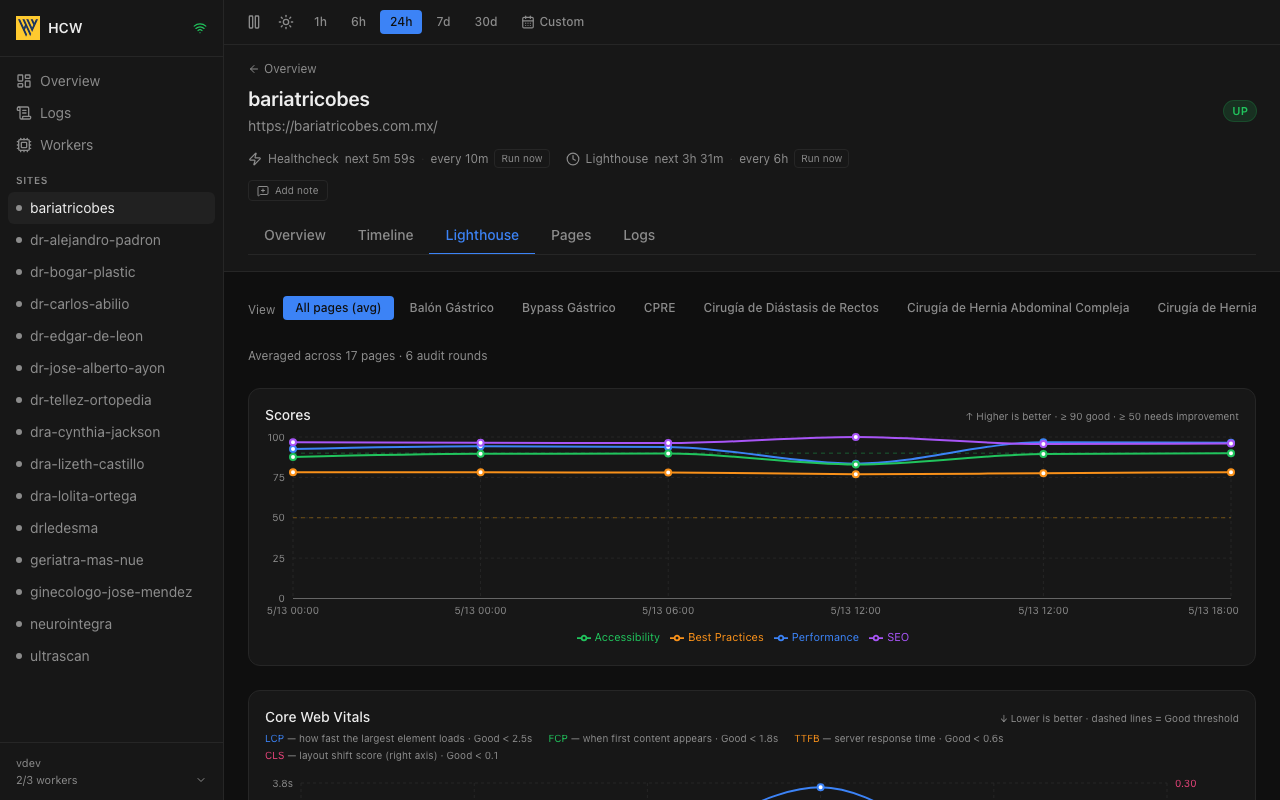Select the Balón Gástrico page view
1280x800 pixels.
coord(452,308)
